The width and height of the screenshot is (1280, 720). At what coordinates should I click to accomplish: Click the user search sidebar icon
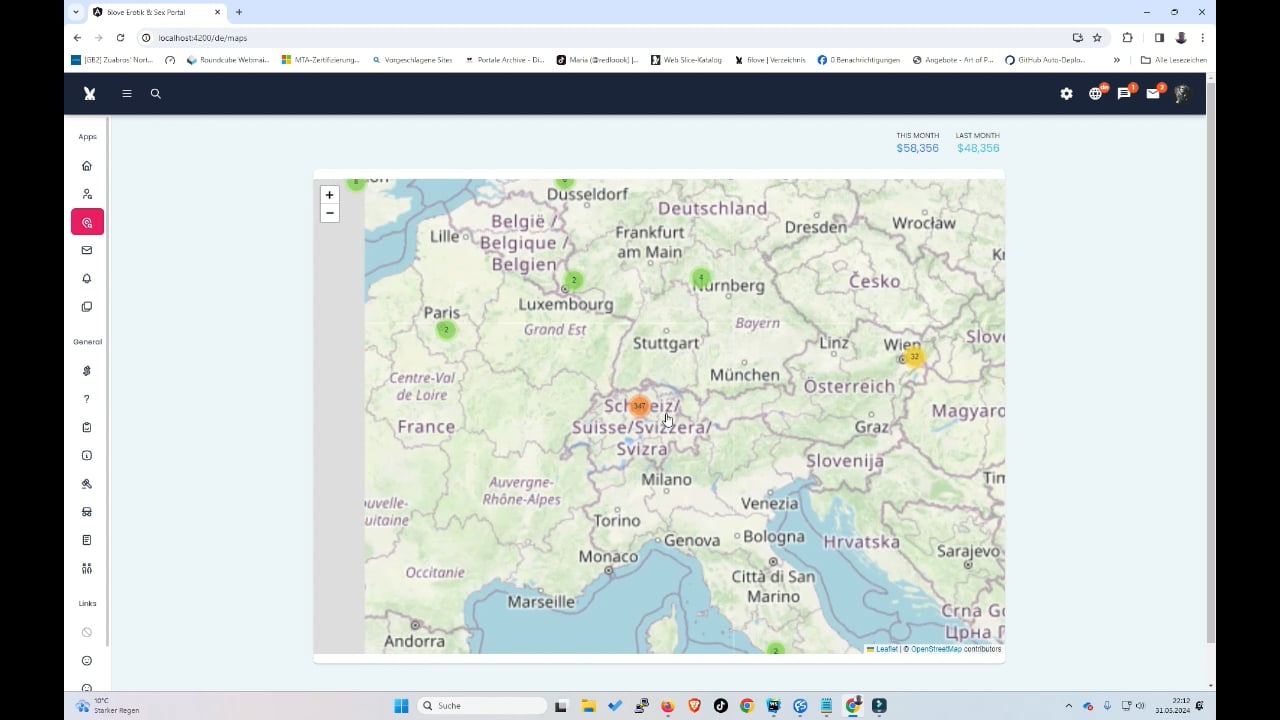[x=87, y=194]
